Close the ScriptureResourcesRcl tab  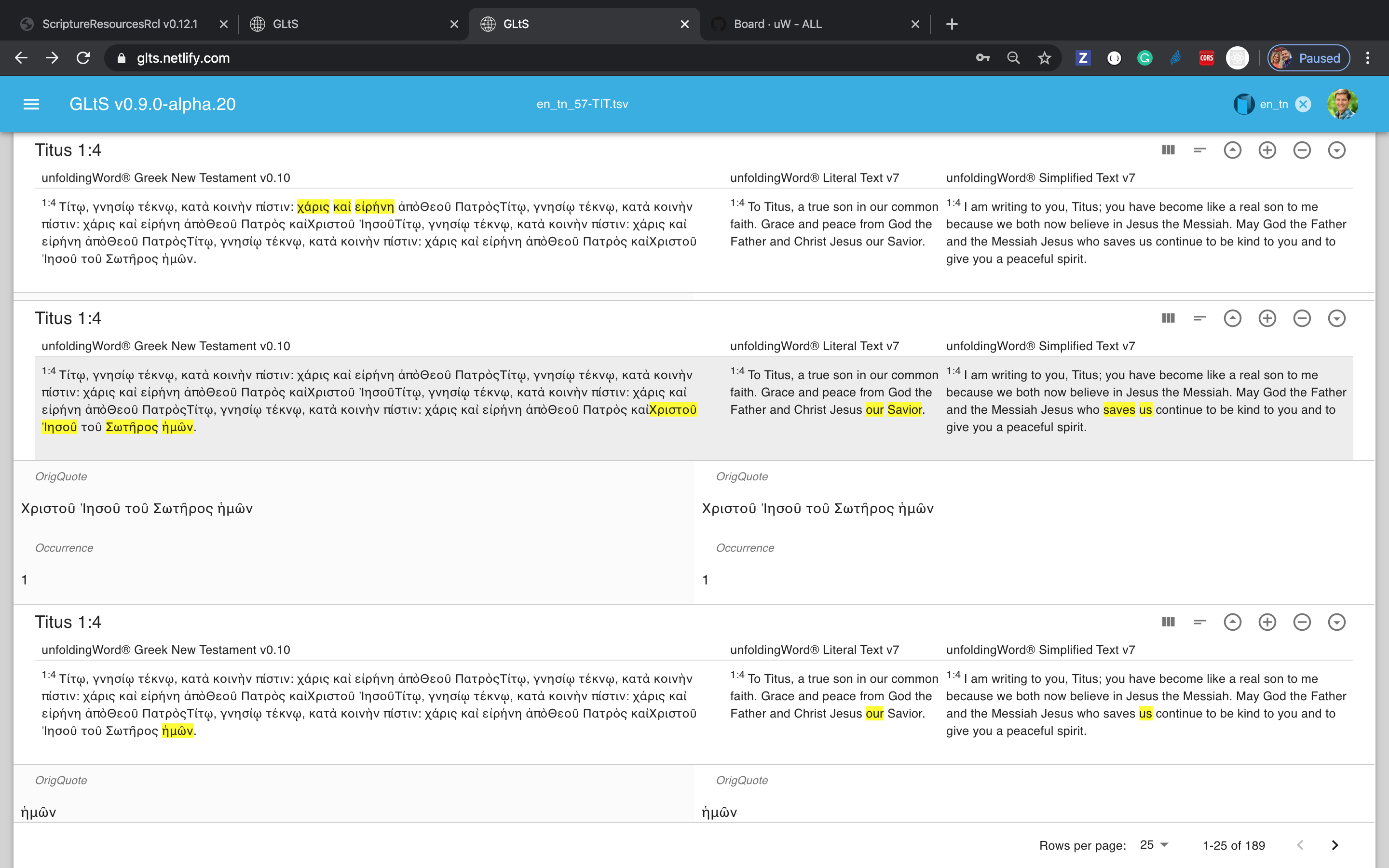click(224, 24)
